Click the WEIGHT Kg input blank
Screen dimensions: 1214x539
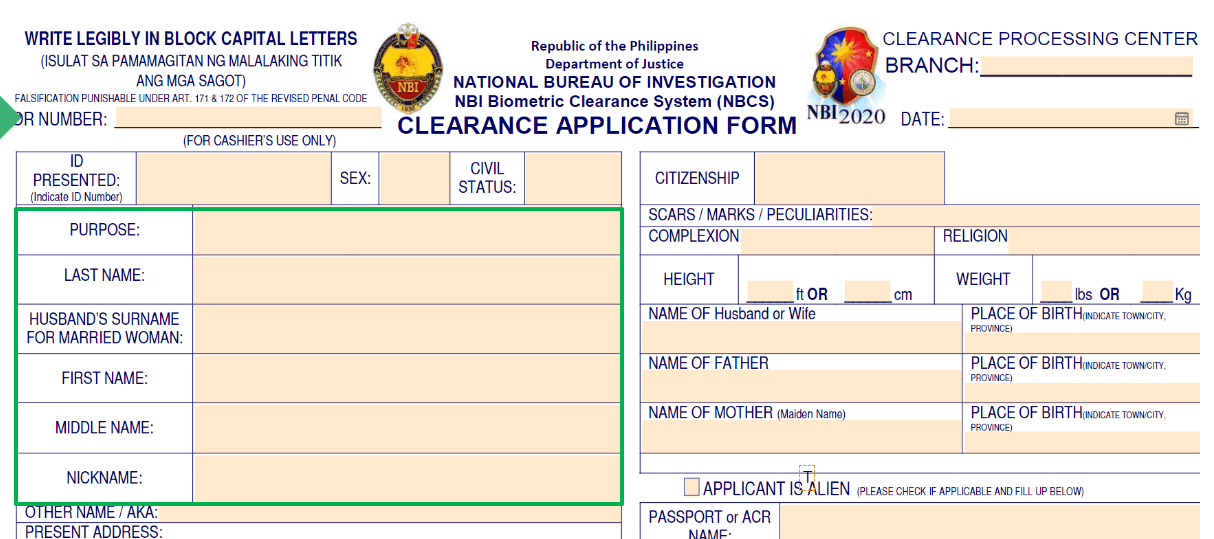coord(1156,292)
